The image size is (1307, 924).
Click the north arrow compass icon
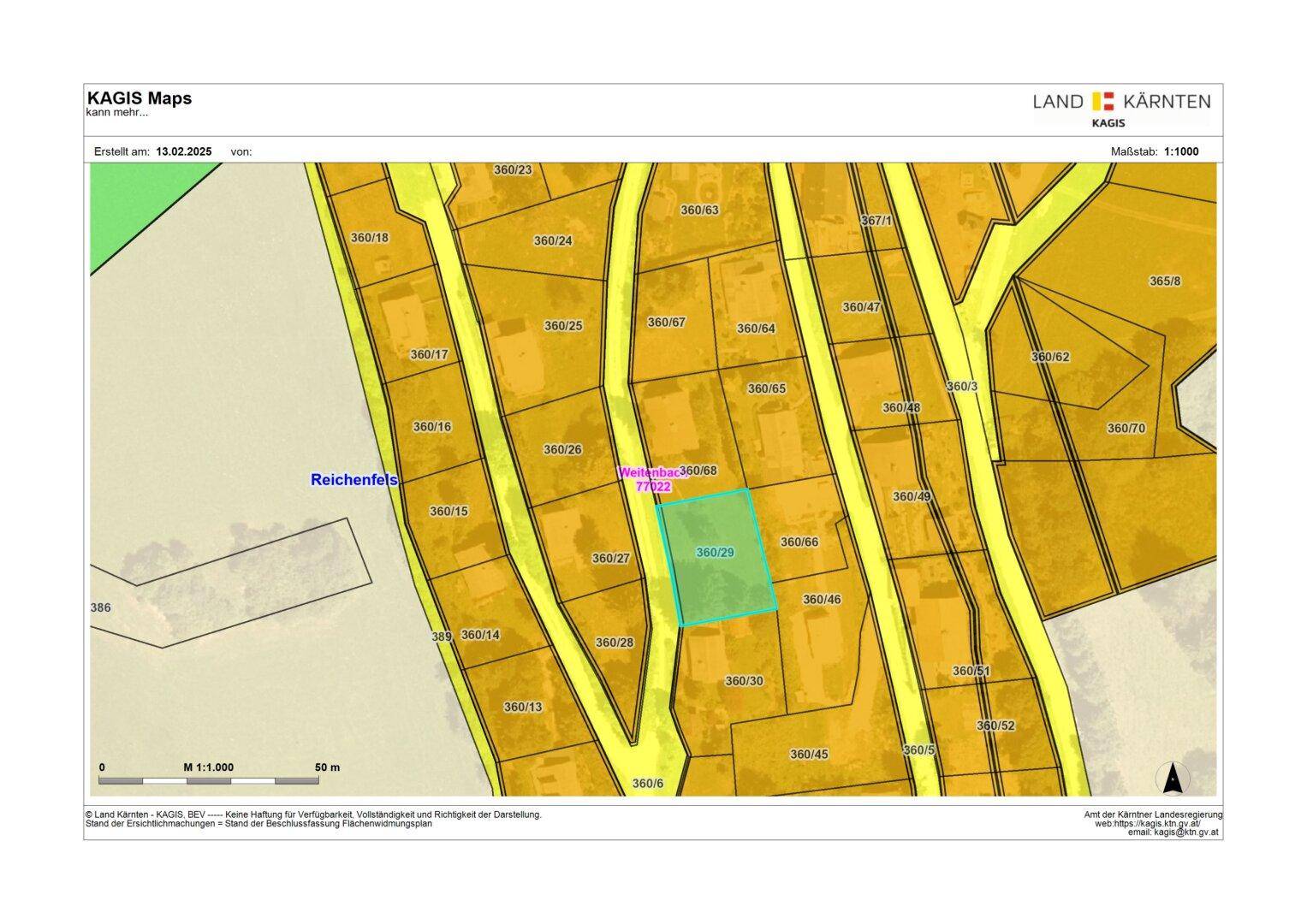click(x=1173, y=779)
